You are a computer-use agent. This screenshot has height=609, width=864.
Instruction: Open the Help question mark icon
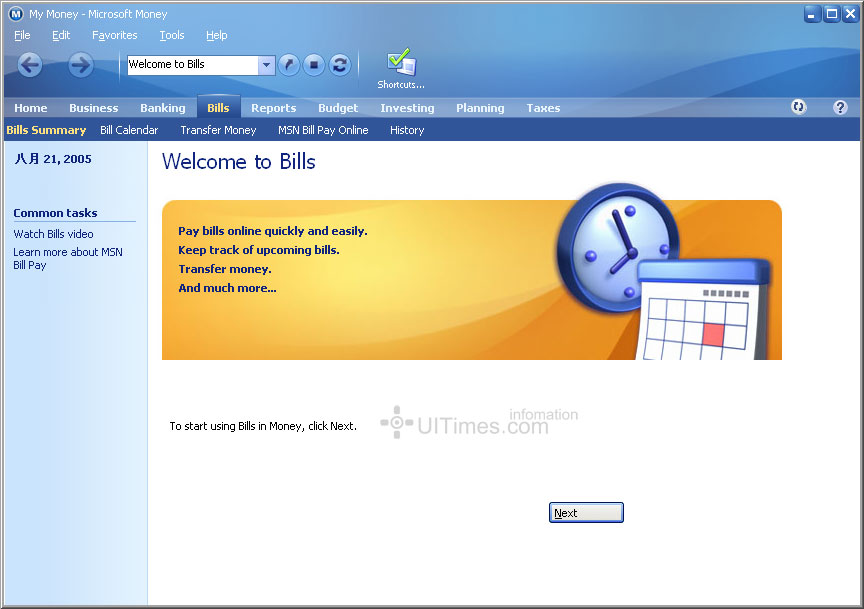[840, 107]
